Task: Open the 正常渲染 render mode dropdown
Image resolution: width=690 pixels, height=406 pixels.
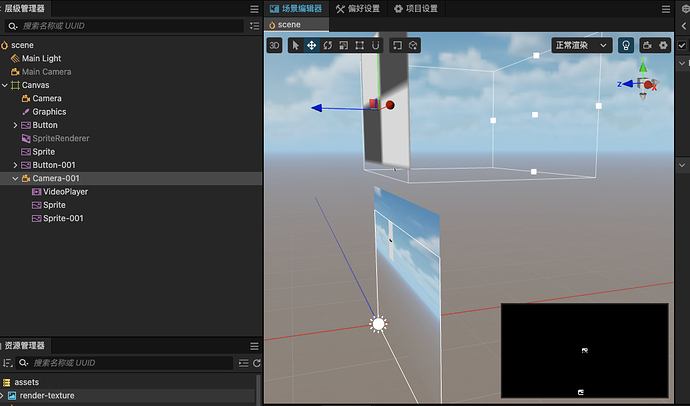Action: [x=582, y=45]
